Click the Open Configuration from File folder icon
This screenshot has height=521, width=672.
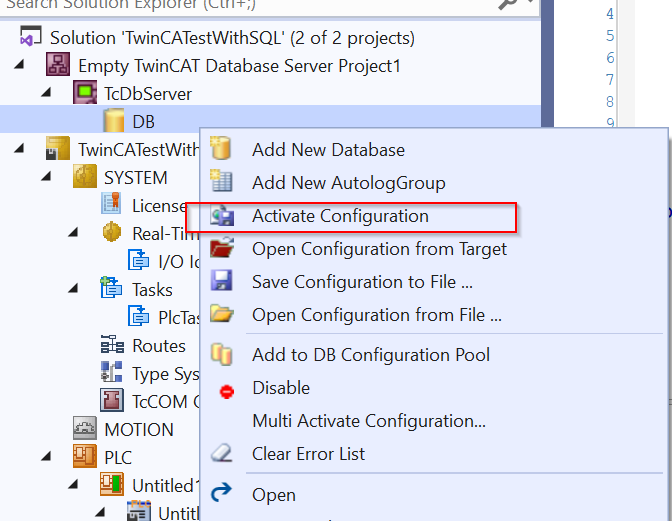tap(222, 313)
